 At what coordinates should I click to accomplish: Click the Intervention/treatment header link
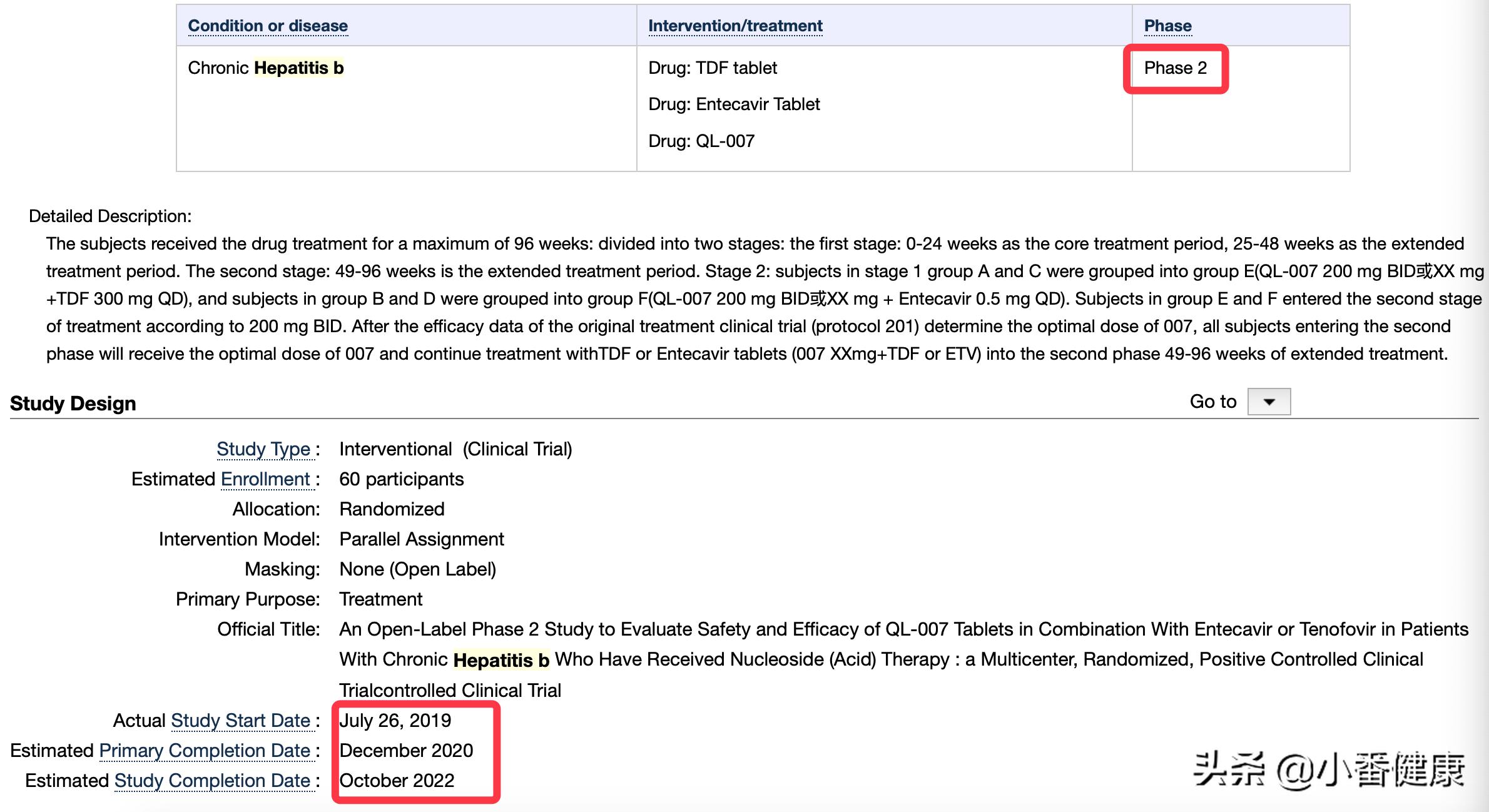(x=735, y=26)
